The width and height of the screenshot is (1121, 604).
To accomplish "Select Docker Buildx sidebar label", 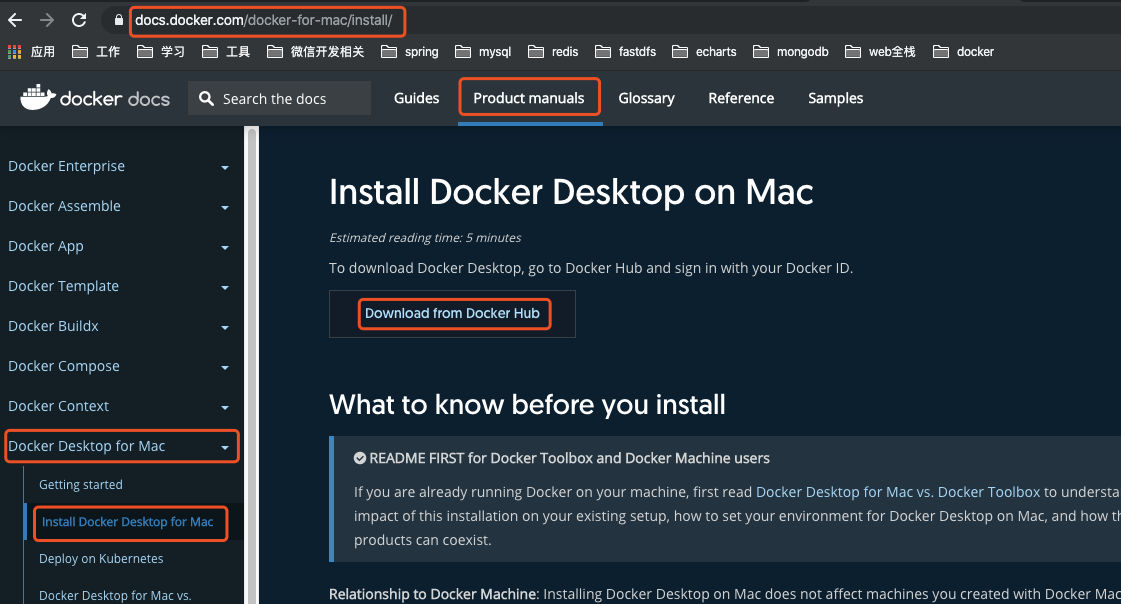I will 54,326.
